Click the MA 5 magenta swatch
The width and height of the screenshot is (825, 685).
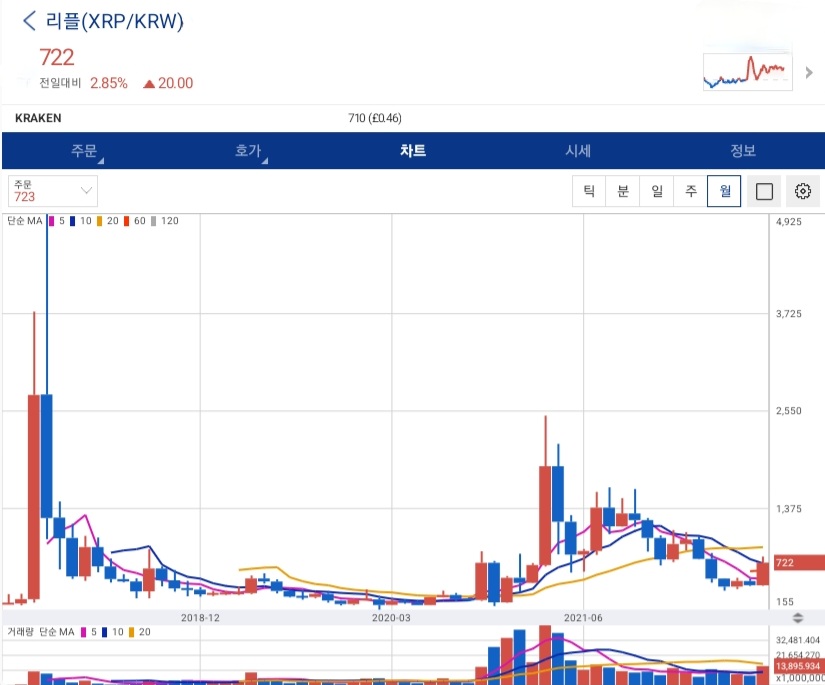point(52,221)
